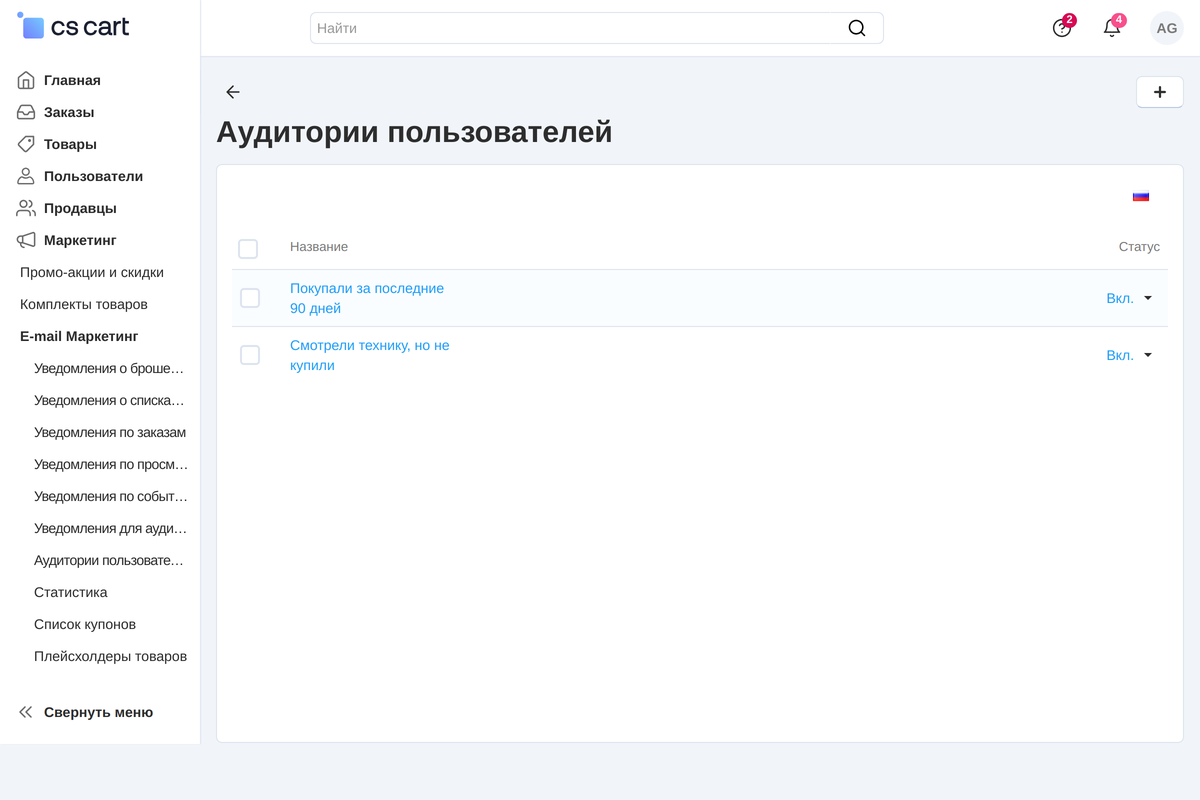Click the inbox icon beside Заказы
This screenshot has height=800, width=1200.
coord(26,112)
